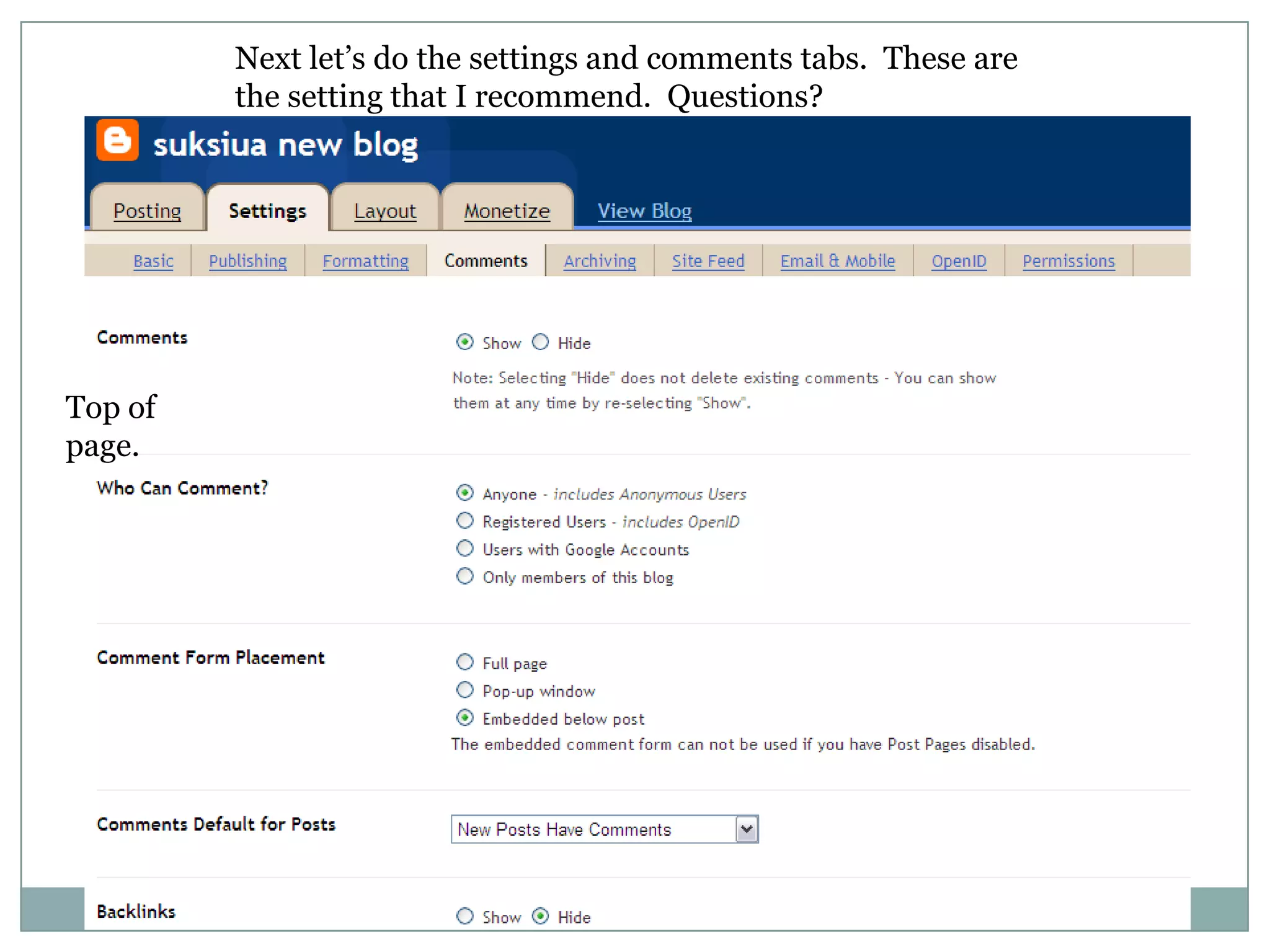Open Comments Default for Posts dropdown
This screenshot has height=952, width=1270.
(605, 829)
